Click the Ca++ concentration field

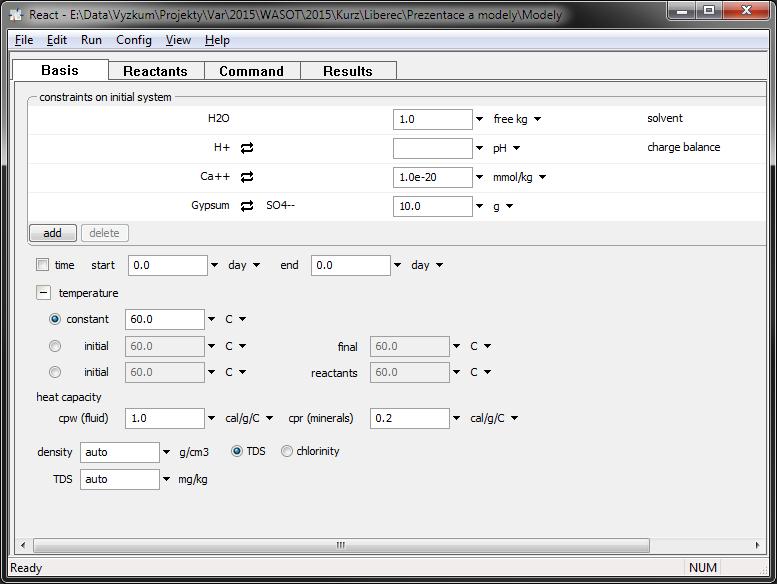[433, 177]
